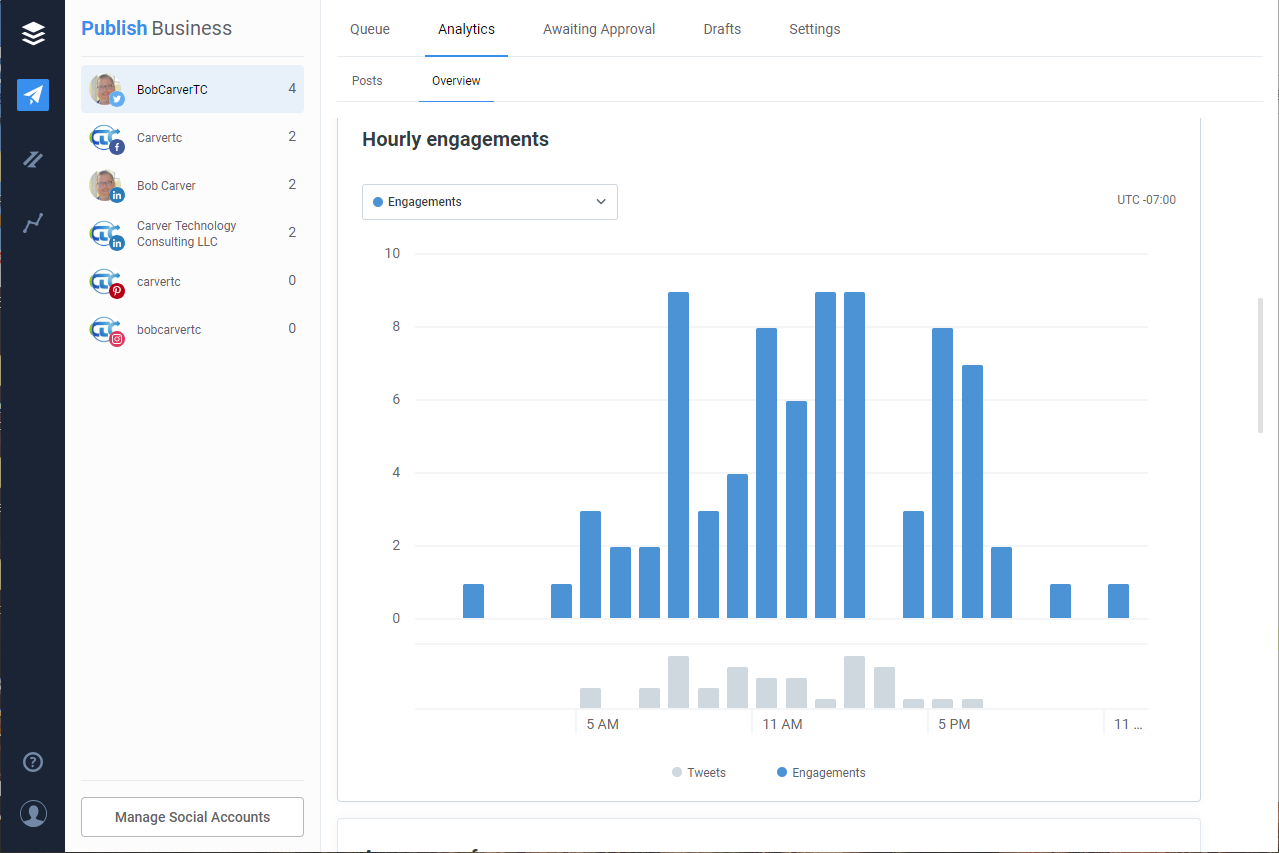
Task: Click the BobCarverTC queue count 4
Action: [x=292, y=88]
